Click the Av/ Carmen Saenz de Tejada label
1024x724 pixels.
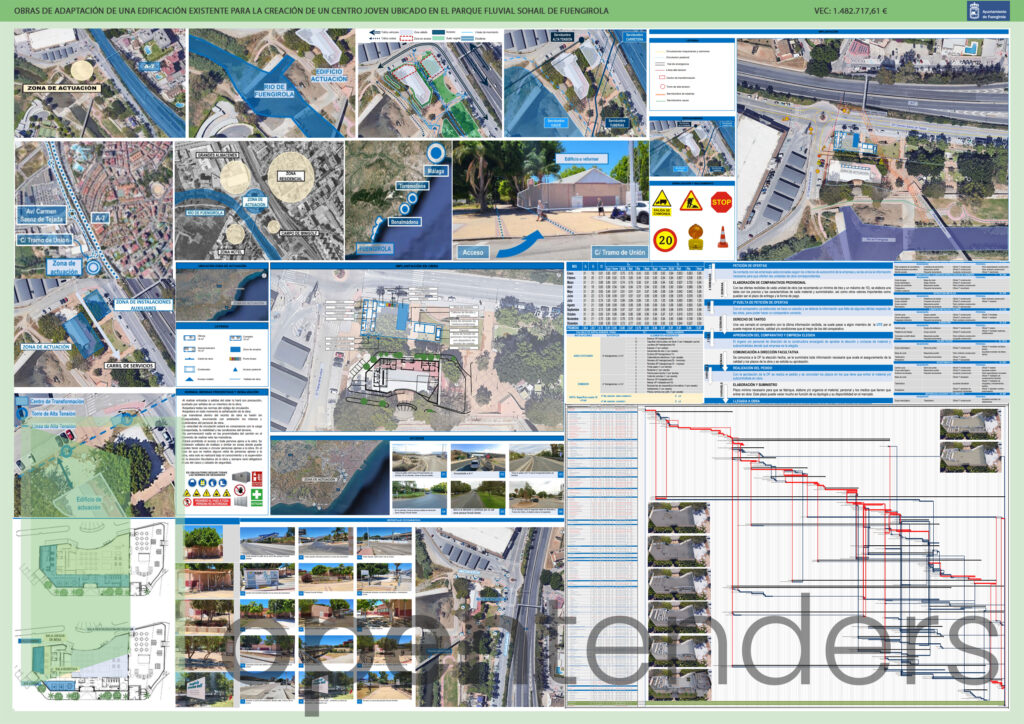tap(41, 215)
